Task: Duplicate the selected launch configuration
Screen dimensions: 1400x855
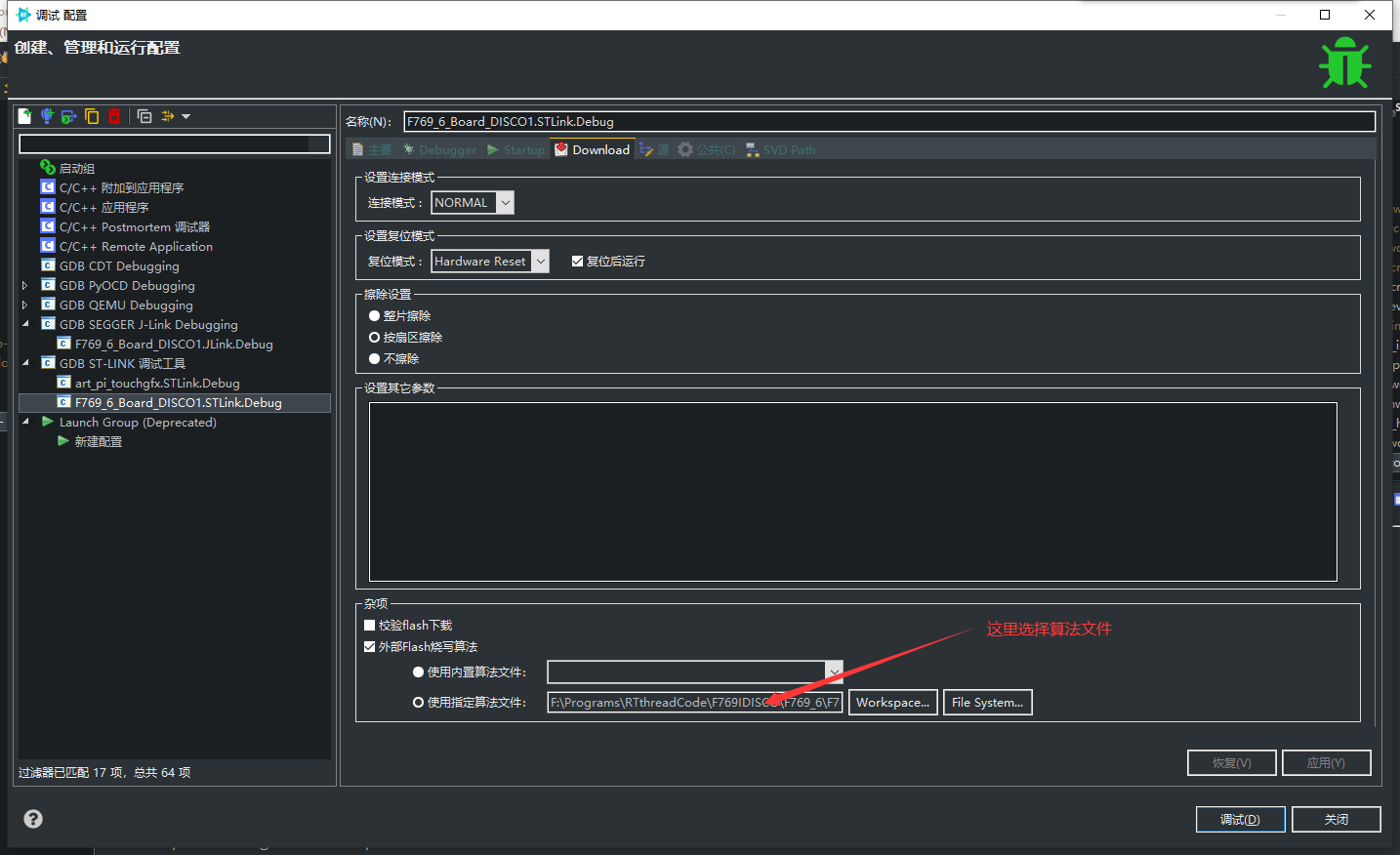Action: [x=91, y=115]
